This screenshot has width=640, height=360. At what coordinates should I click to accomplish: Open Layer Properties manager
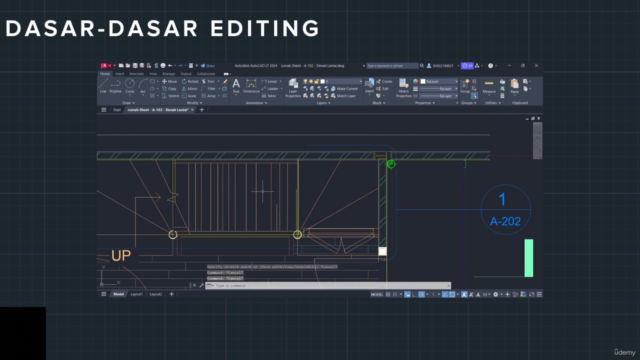(293, 88)
